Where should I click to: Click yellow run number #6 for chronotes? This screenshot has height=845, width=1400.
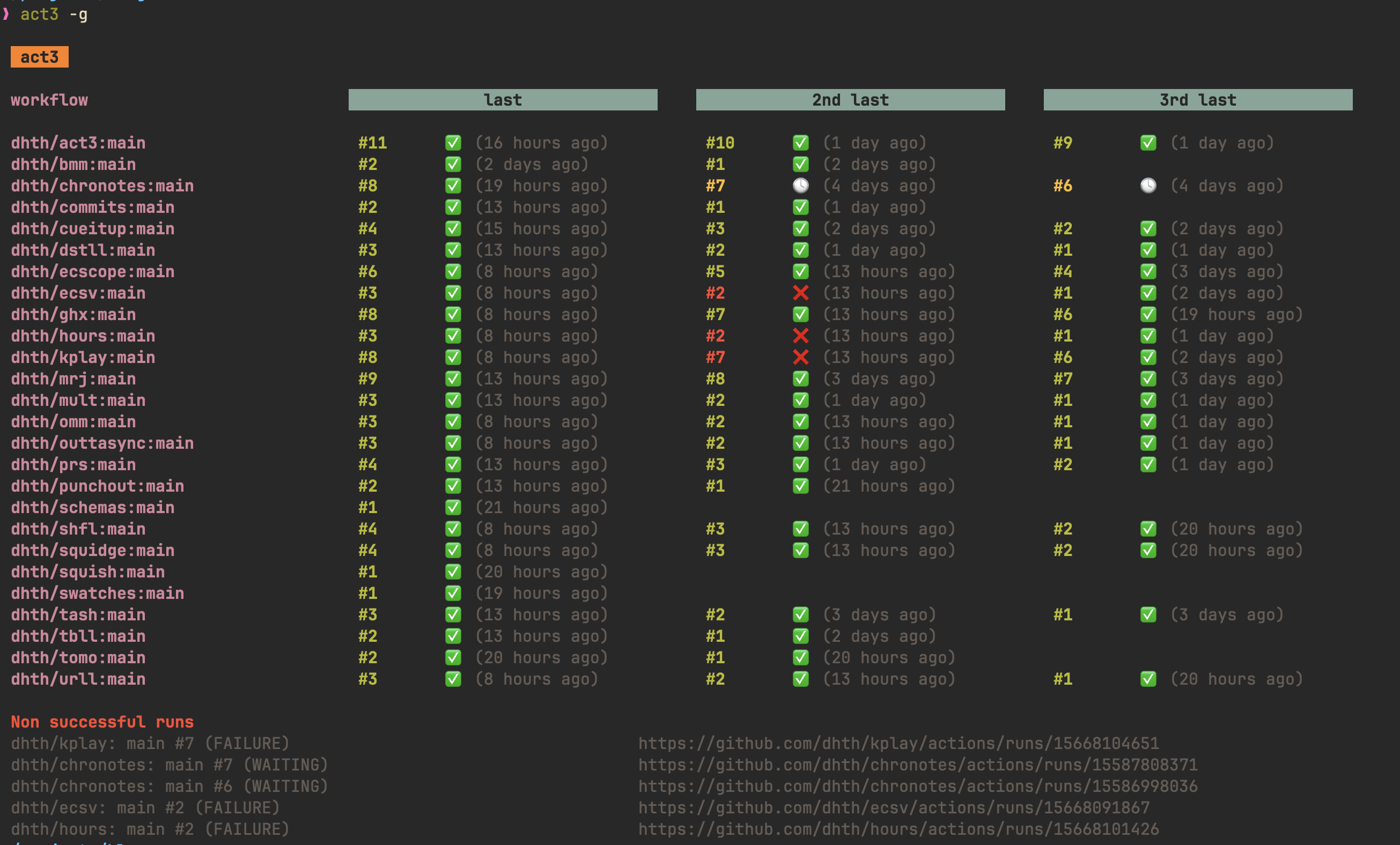tap(1063, 186)
